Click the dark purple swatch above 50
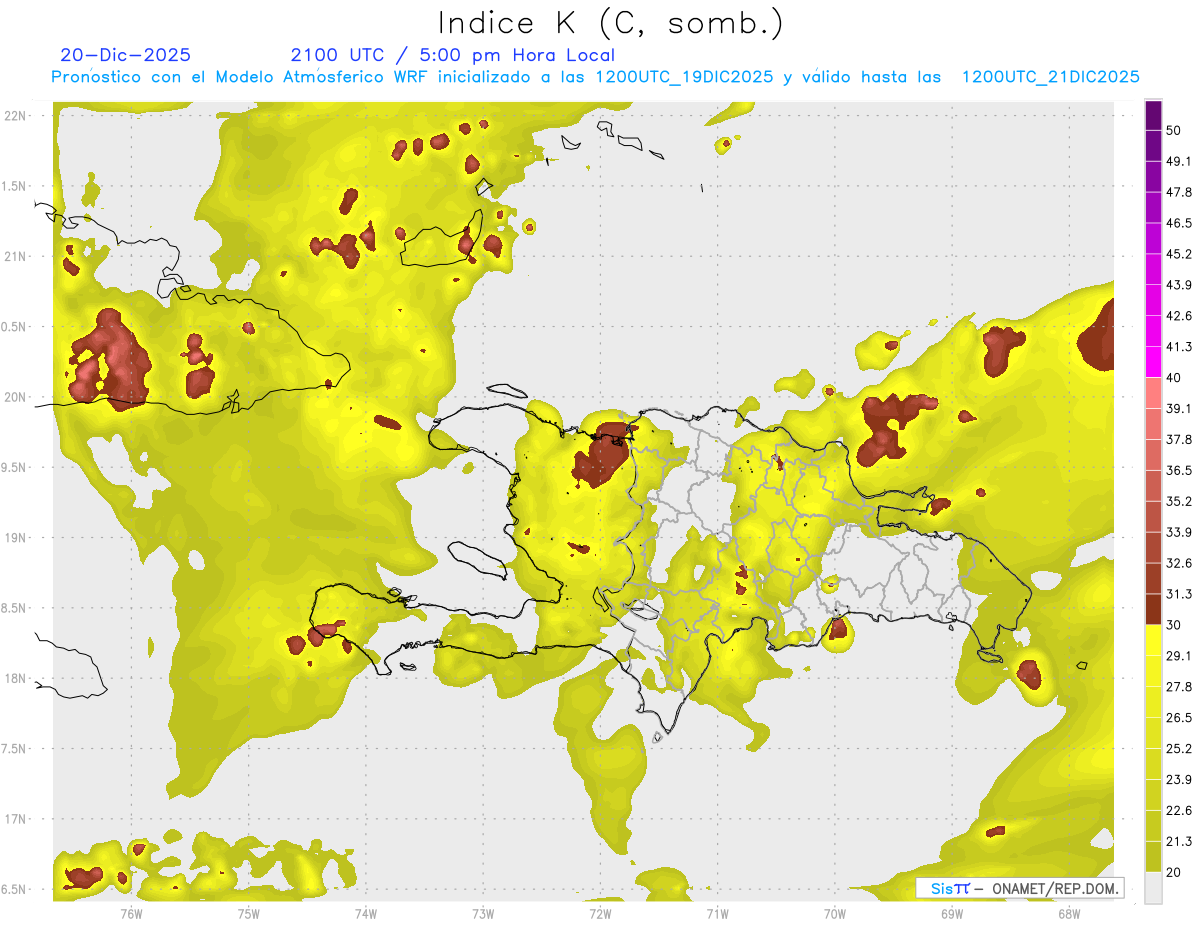1200x927 pixels. click(1153, 115)
